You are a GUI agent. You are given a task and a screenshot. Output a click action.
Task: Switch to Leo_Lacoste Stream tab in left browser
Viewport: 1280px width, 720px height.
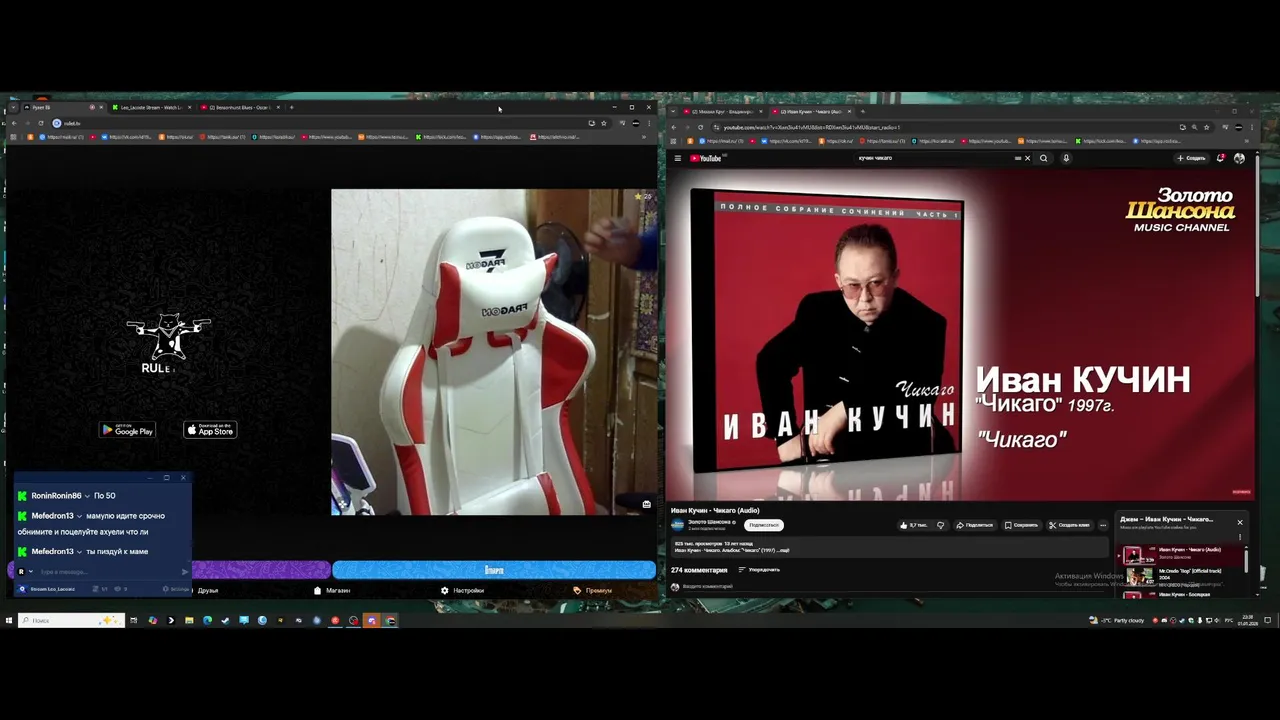coord(150,107)
